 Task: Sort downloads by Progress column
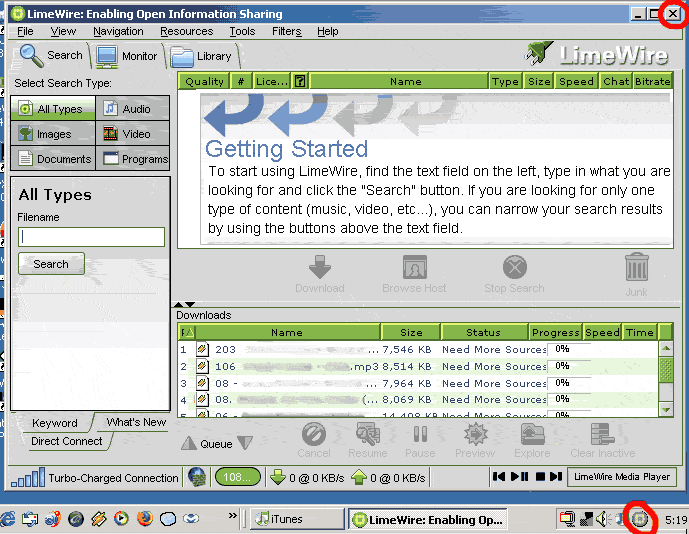pyautogui.click(x=555, y=332)
